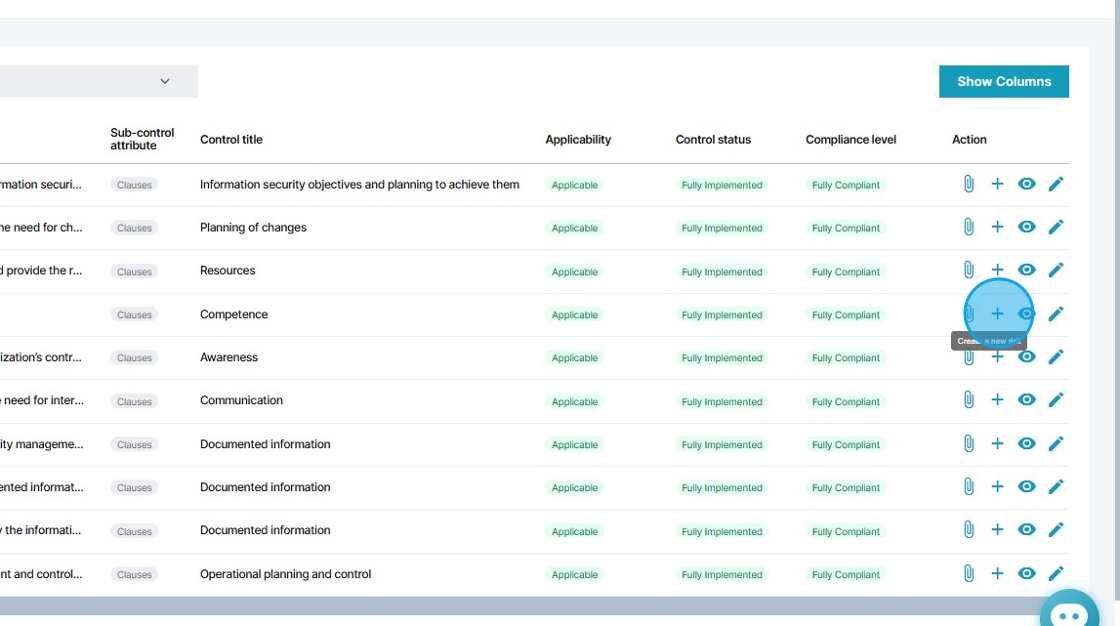Click plus in the 'ity manageme...' Documented information row
The height and width of the screenshot is (626, 1120).
pos(997,444)
